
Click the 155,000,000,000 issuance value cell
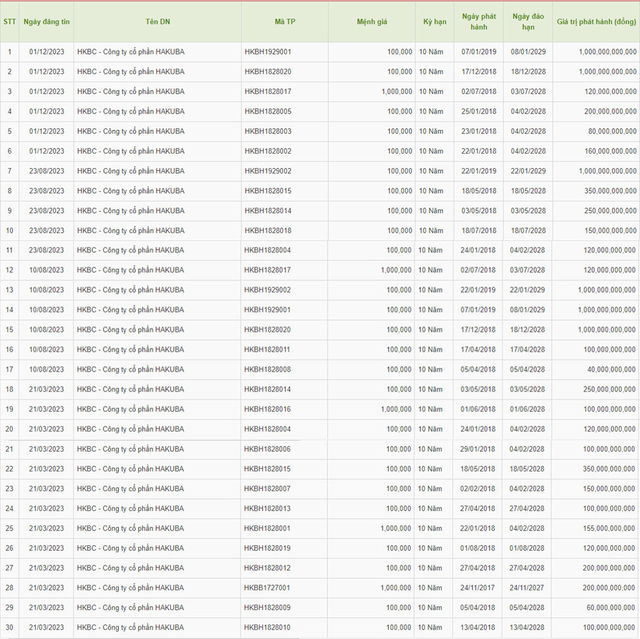tap(596, 528)
